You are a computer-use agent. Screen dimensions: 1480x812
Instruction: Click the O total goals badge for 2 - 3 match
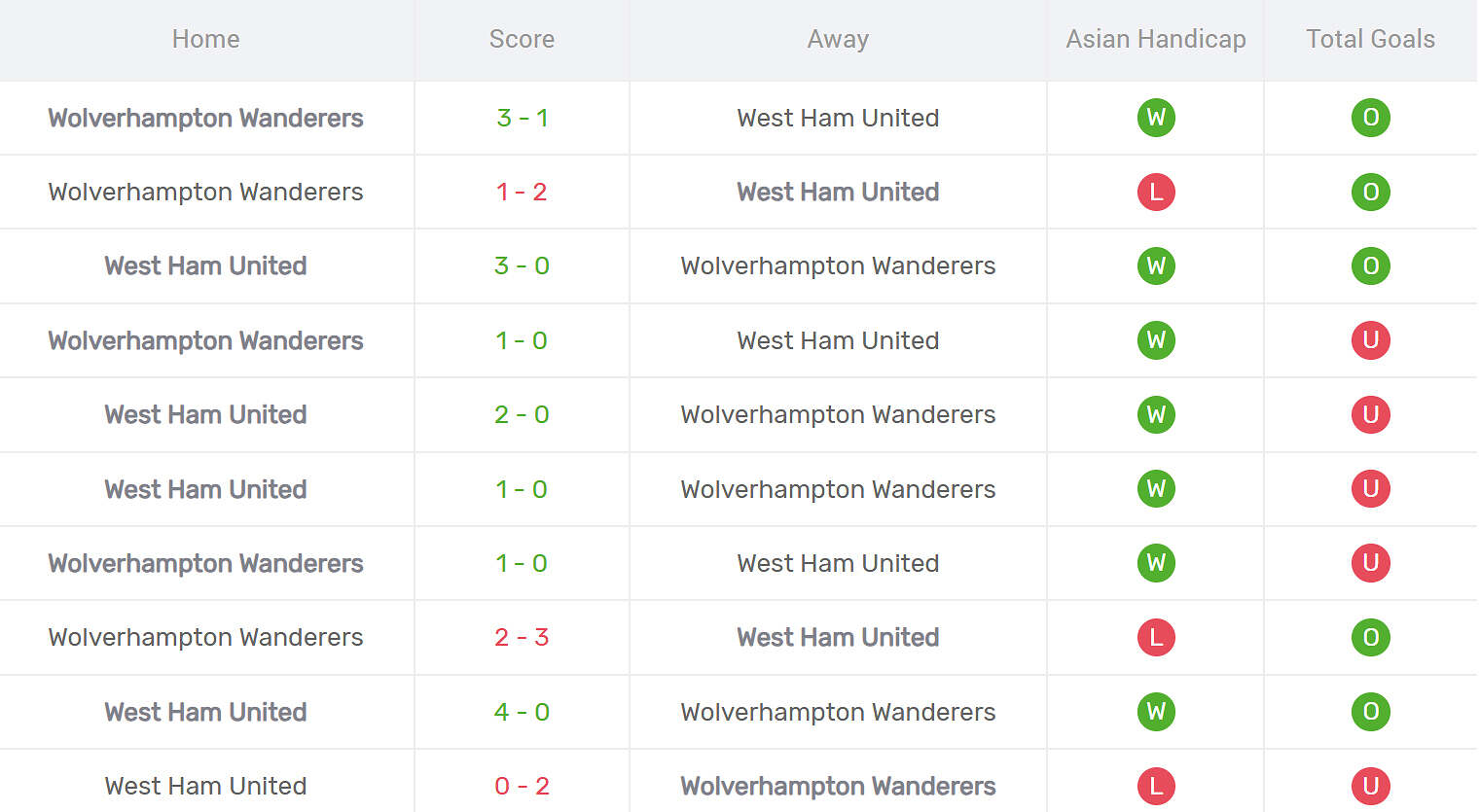tap(1370, 637)
